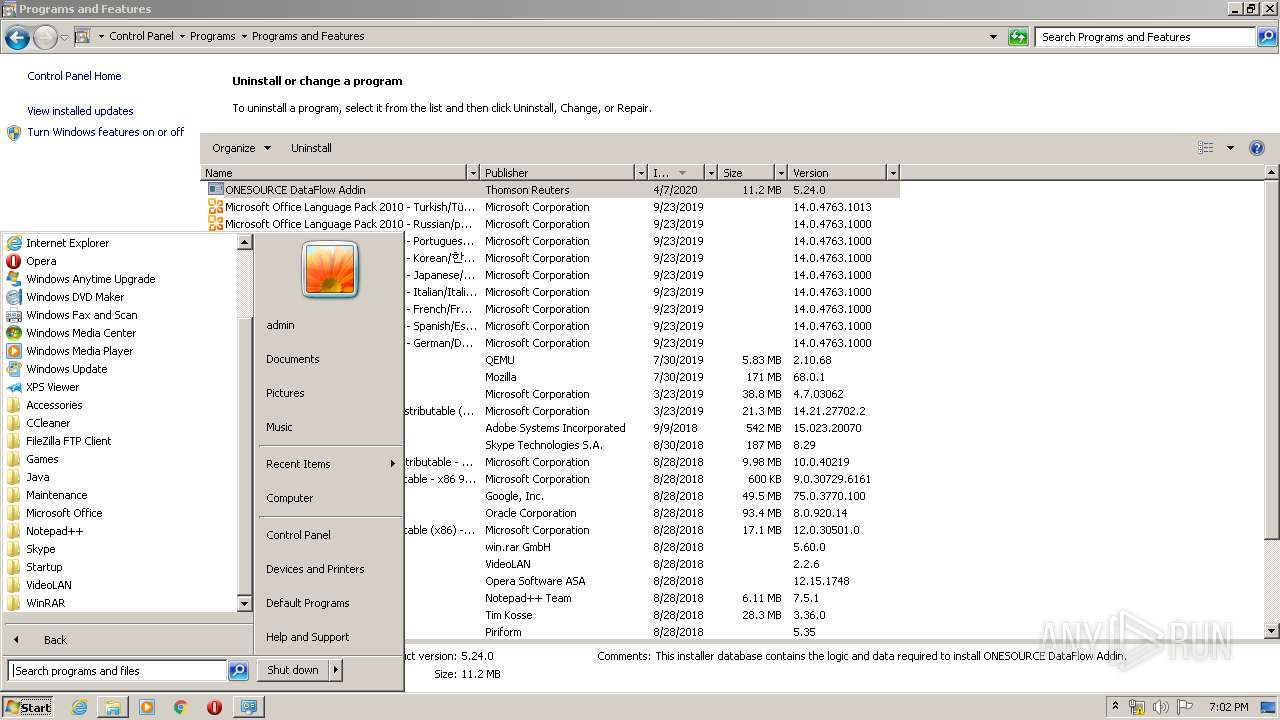This screenshot has height=720, width=1280.
Task: Open the admin user folder
Action: tap(280, 325)
